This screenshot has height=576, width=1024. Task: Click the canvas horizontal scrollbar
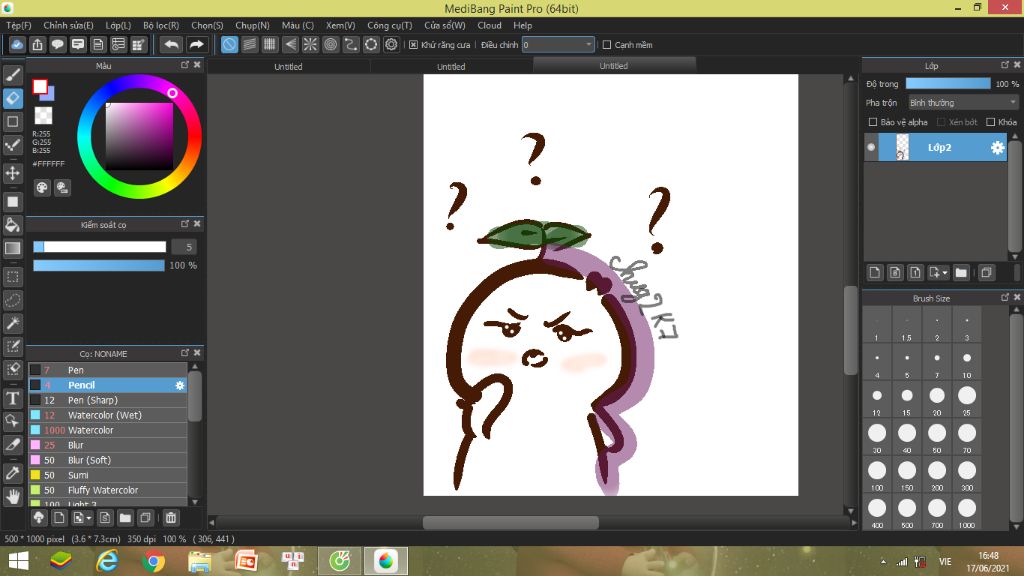pos(511,522)
